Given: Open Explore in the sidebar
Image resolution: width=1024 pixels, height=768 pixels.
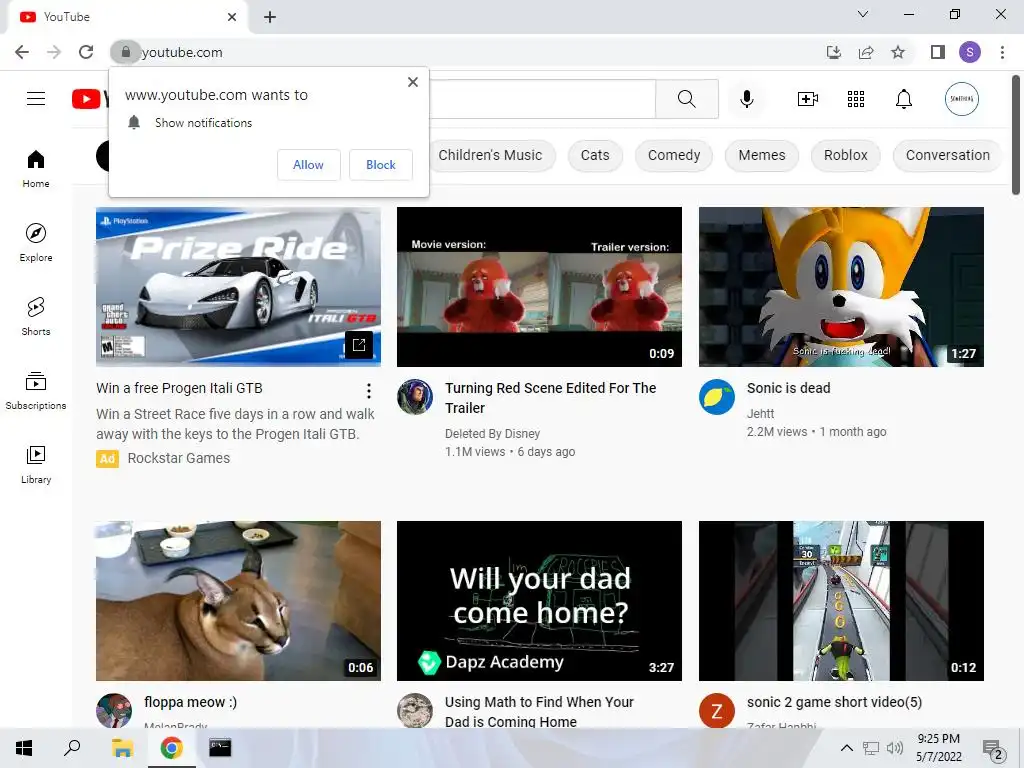Looking at the screenshot, I should (36, 242).
